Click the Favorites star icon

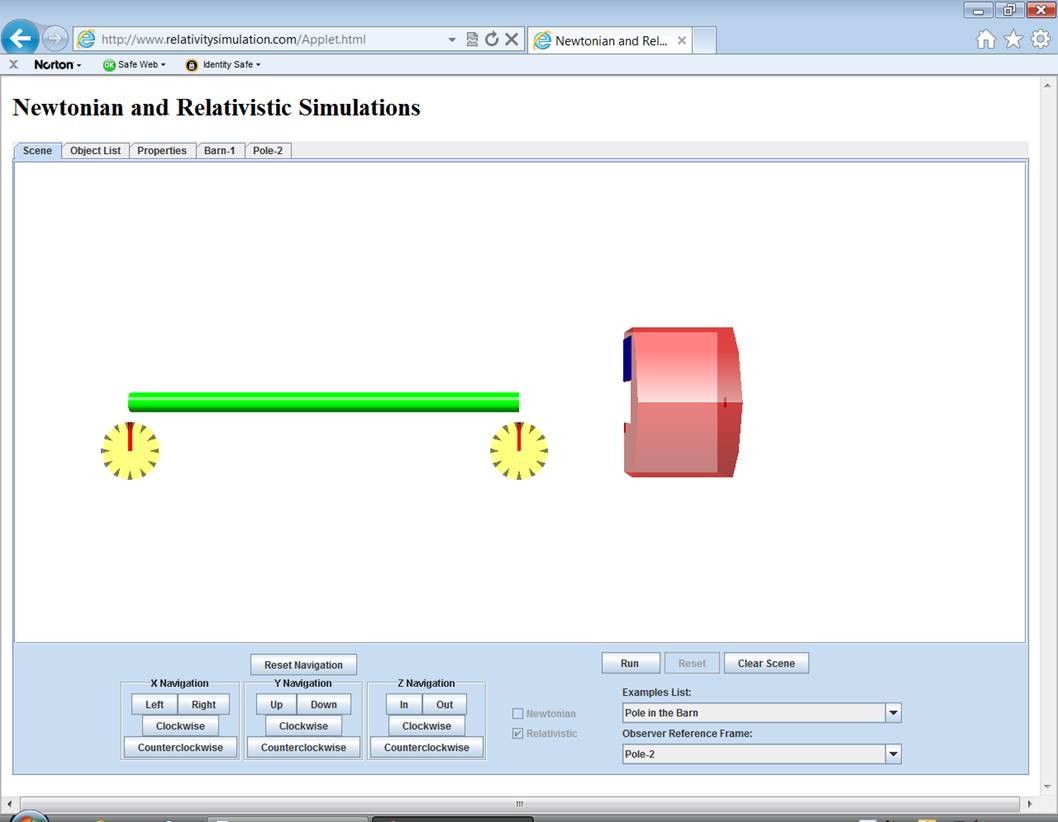click(x=1013, y=39)
